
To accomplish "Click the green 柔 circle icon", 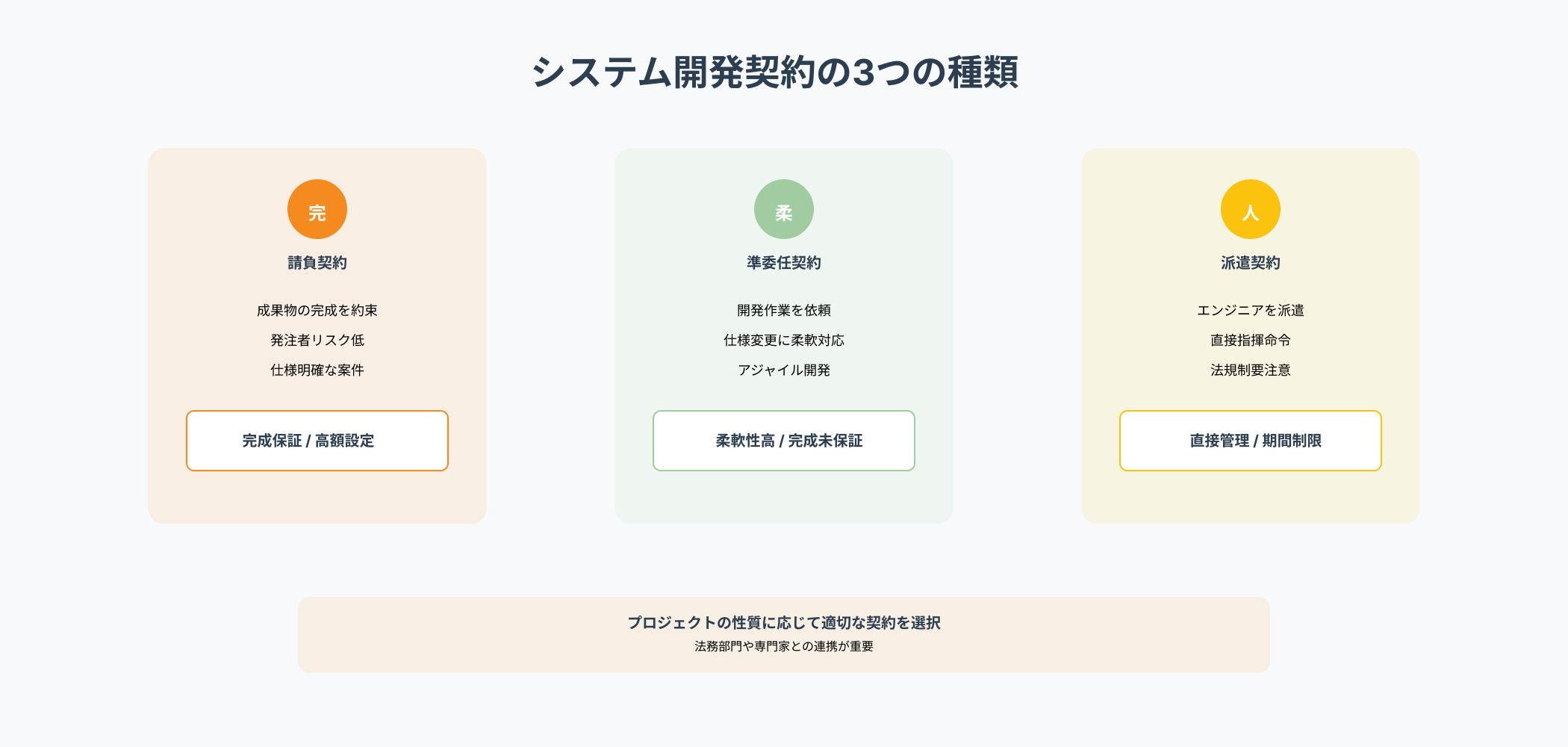I will point(784,209).
